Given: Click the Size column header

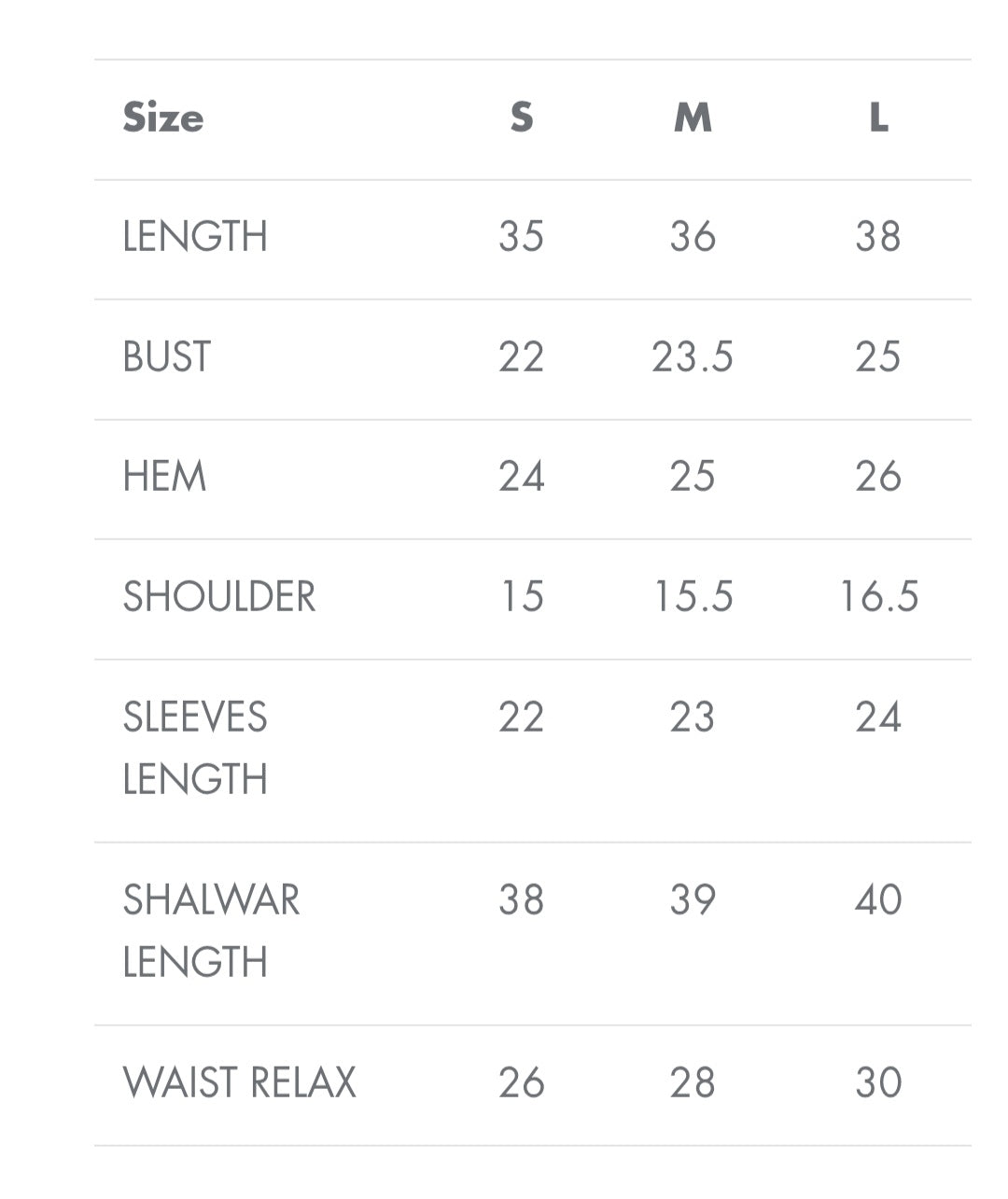Looking at the screenshot, I should point(163,119).
